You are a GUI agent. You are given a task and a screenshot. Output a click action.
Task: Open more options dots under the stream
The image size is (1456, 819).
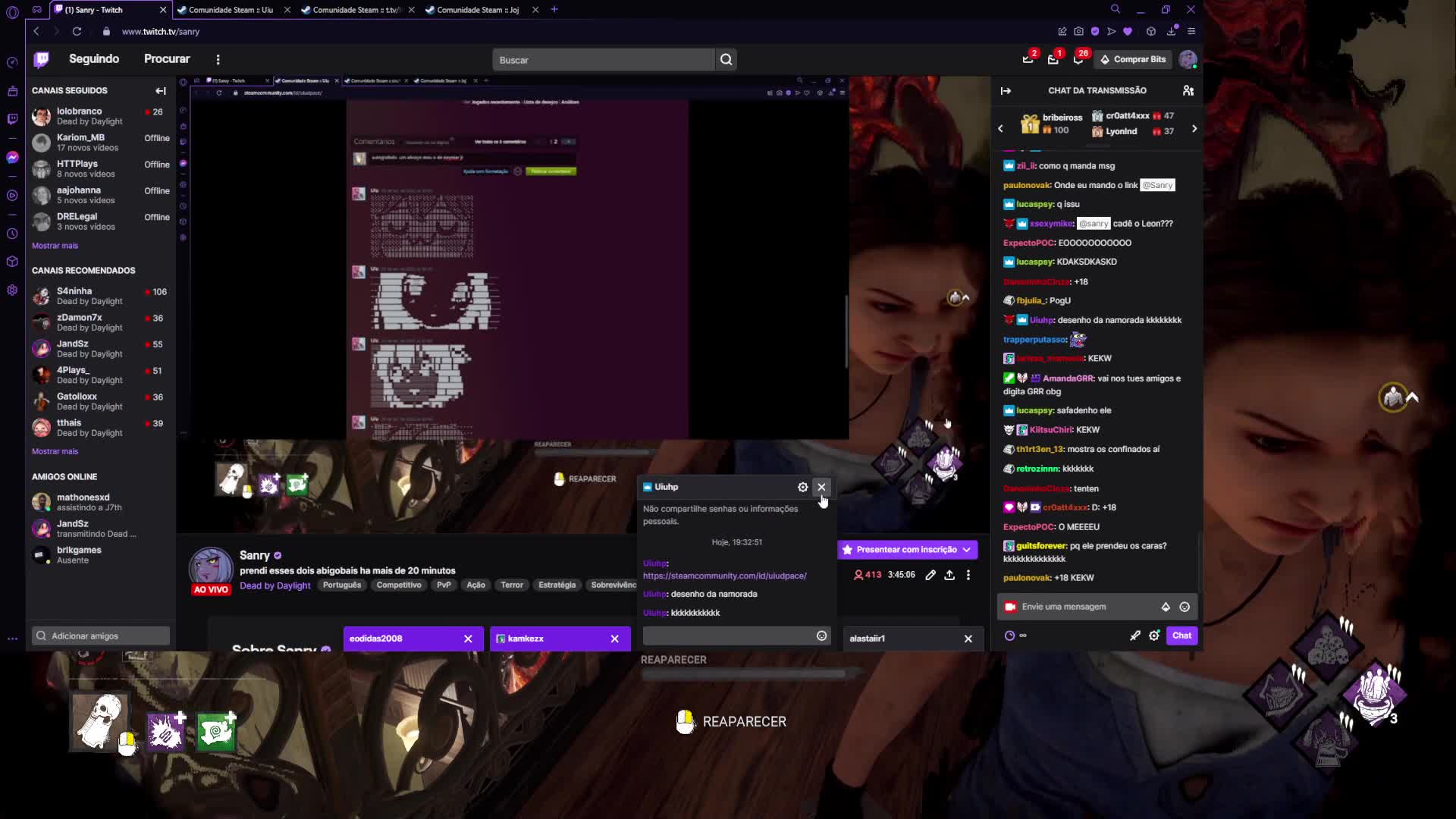[x=968, y=575]
